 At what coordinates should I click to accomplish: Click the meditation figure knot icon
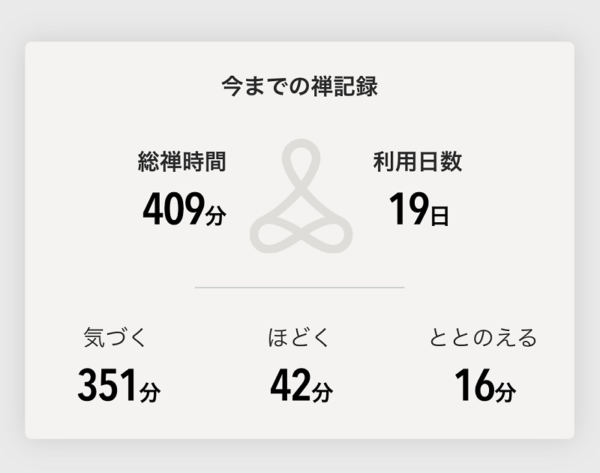coord(301,196)
